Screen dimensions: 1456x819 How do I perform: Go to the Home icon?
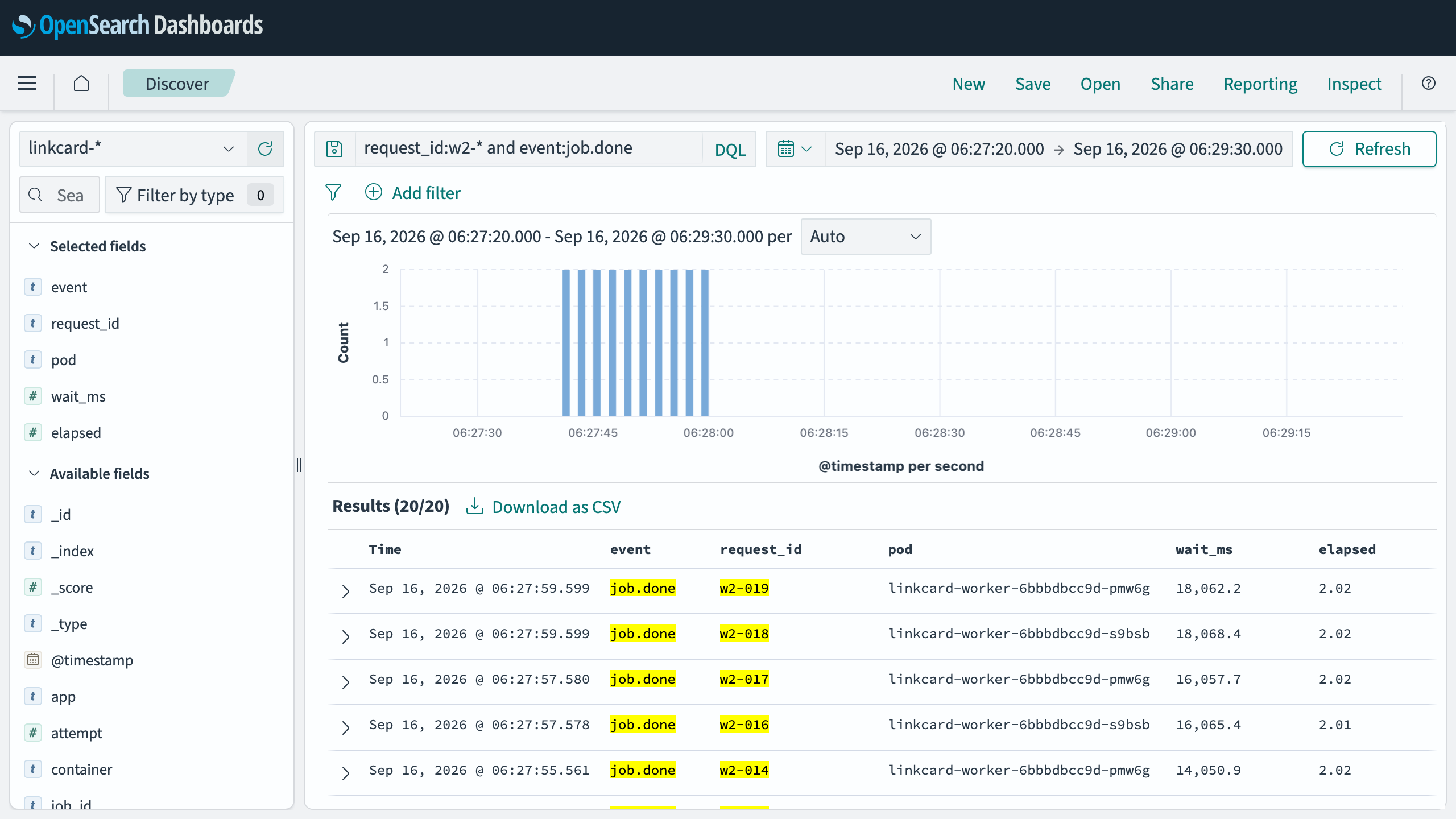coord(81,84)
